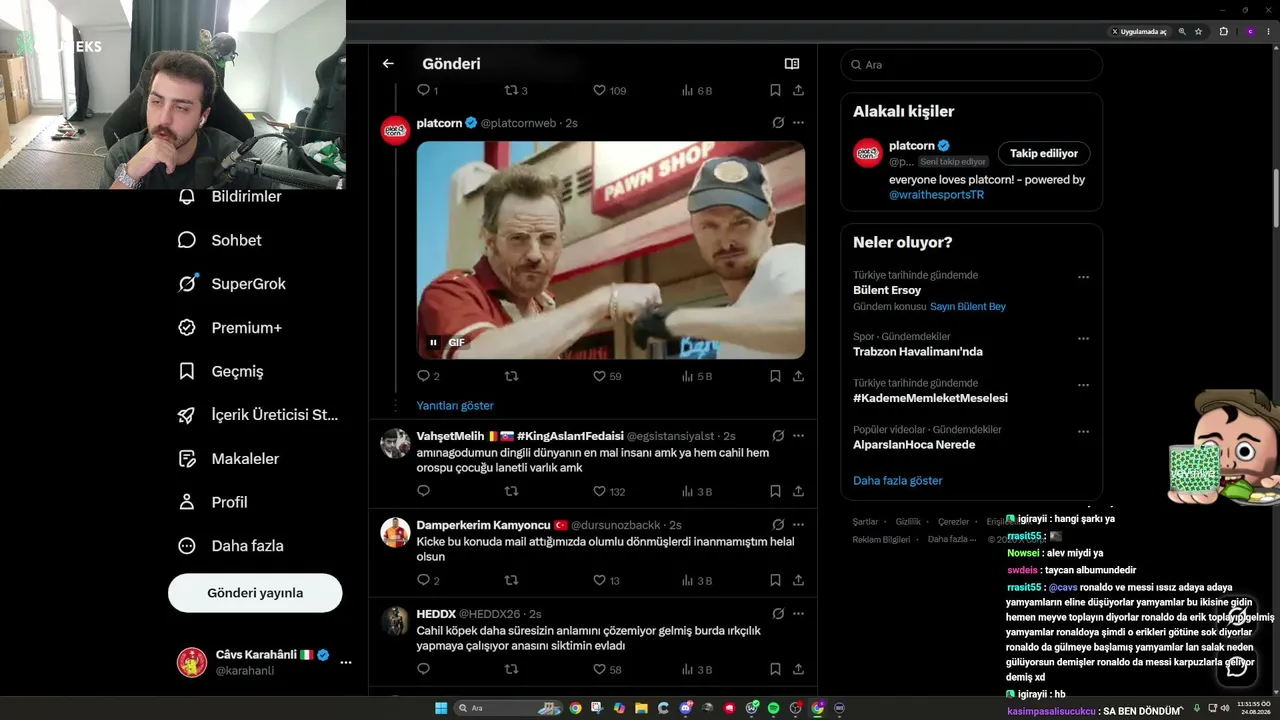1280x720 pixels.
Task: Share VahşetMelih's reply
Action: pyautogui.click(x=798, y=492)
